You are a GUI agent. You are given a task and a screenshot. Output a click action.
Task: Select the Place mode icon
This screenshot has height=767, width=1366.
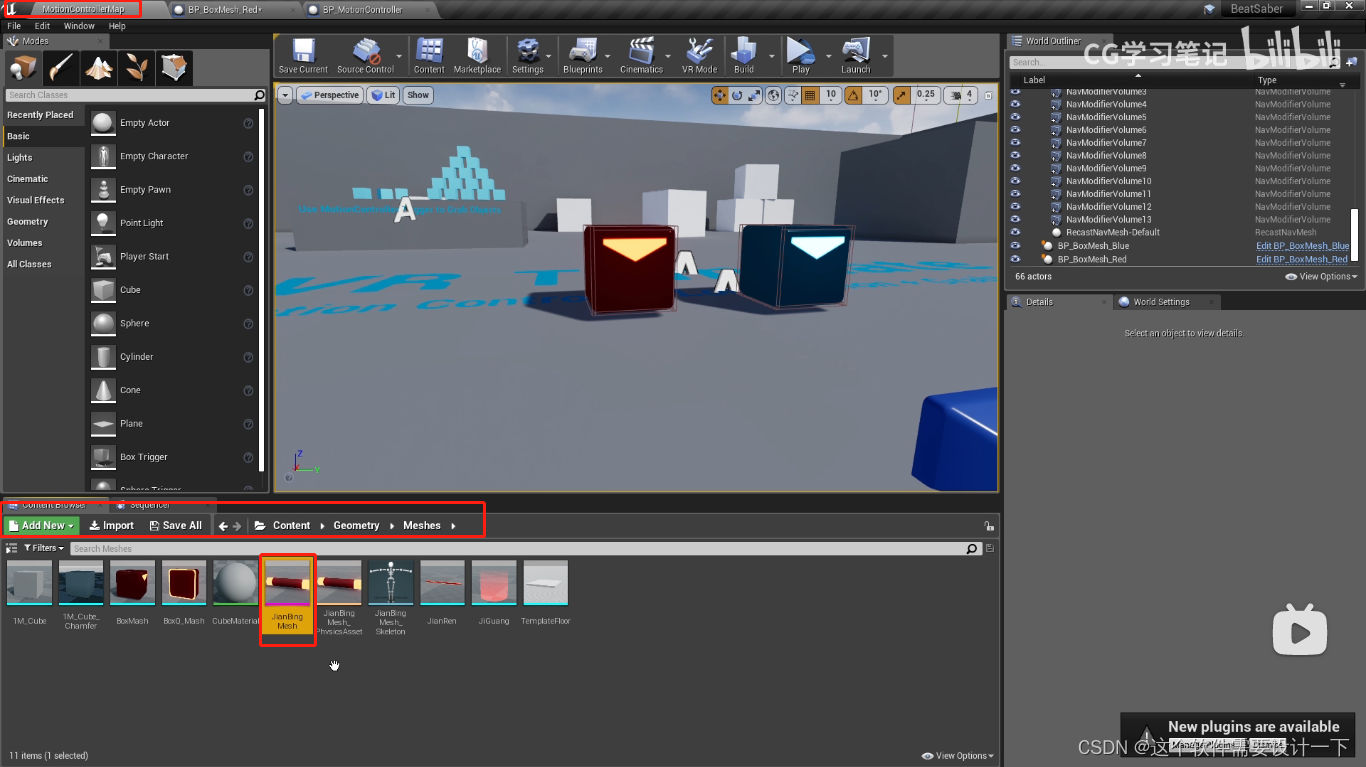pos(24,68)
